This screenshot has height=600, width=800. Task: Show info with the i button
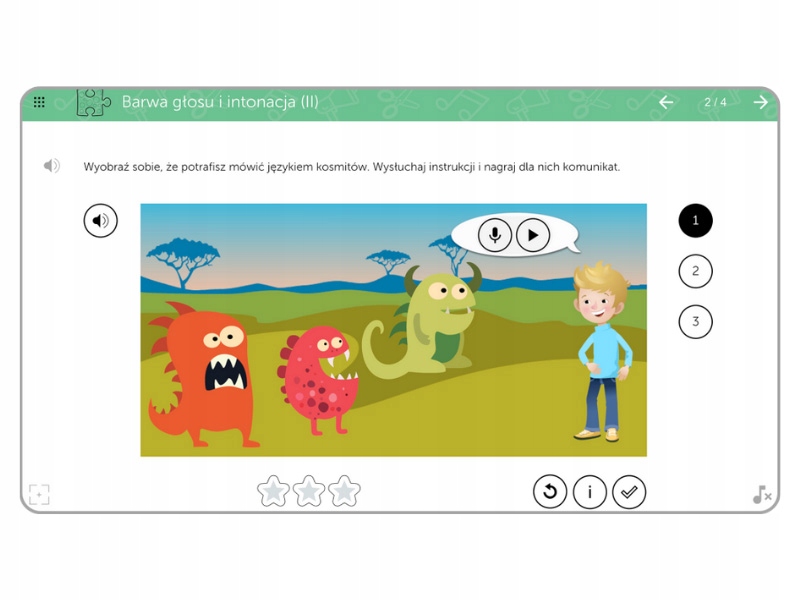pyautogui.click(x=589, y=492)
